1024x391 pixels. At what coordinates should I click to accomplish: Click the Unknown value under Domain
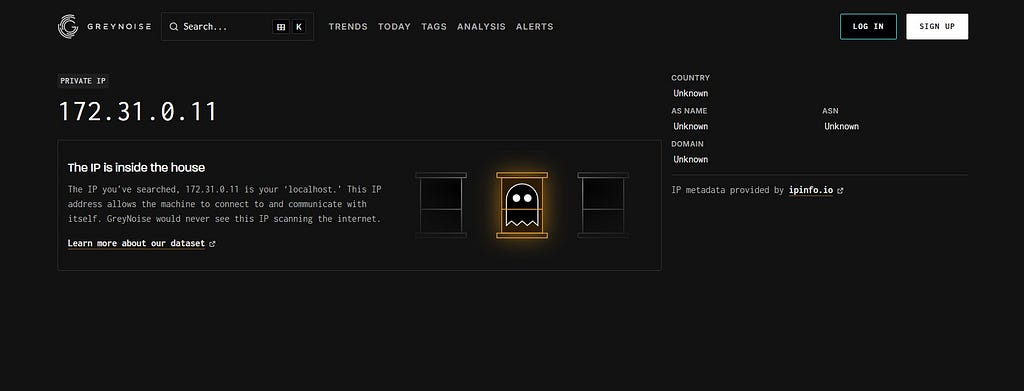[x=690, y=159]
